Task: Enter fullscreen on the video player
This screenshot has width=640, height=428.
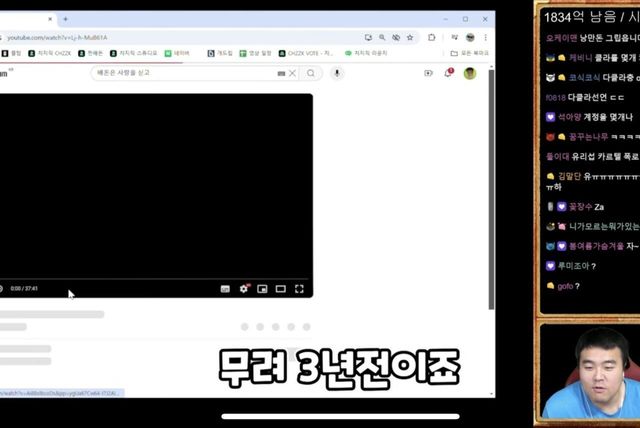Action: tap(299, 289)
